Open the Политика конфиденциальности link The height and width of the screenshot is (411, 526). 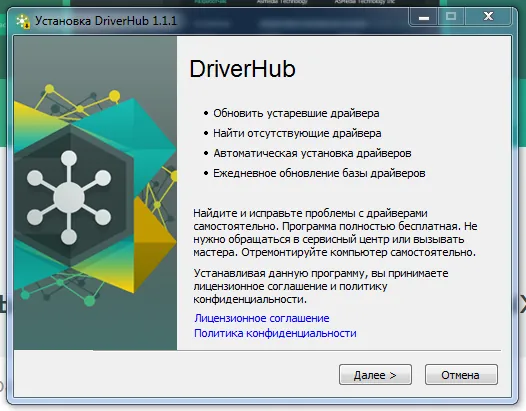pyautogui.click(x=275, y=333)
